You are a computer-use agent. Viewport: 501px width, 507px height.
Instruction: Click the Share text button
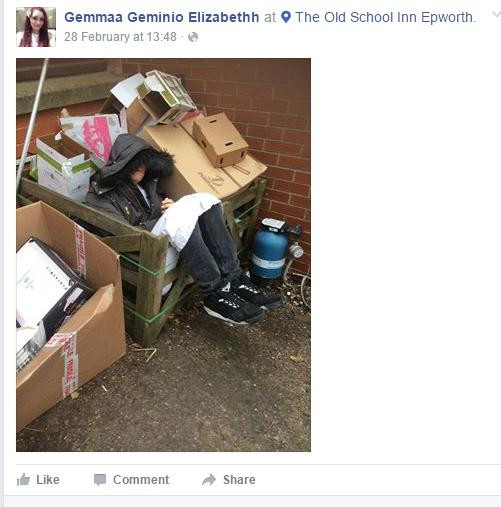coord(239,480)
